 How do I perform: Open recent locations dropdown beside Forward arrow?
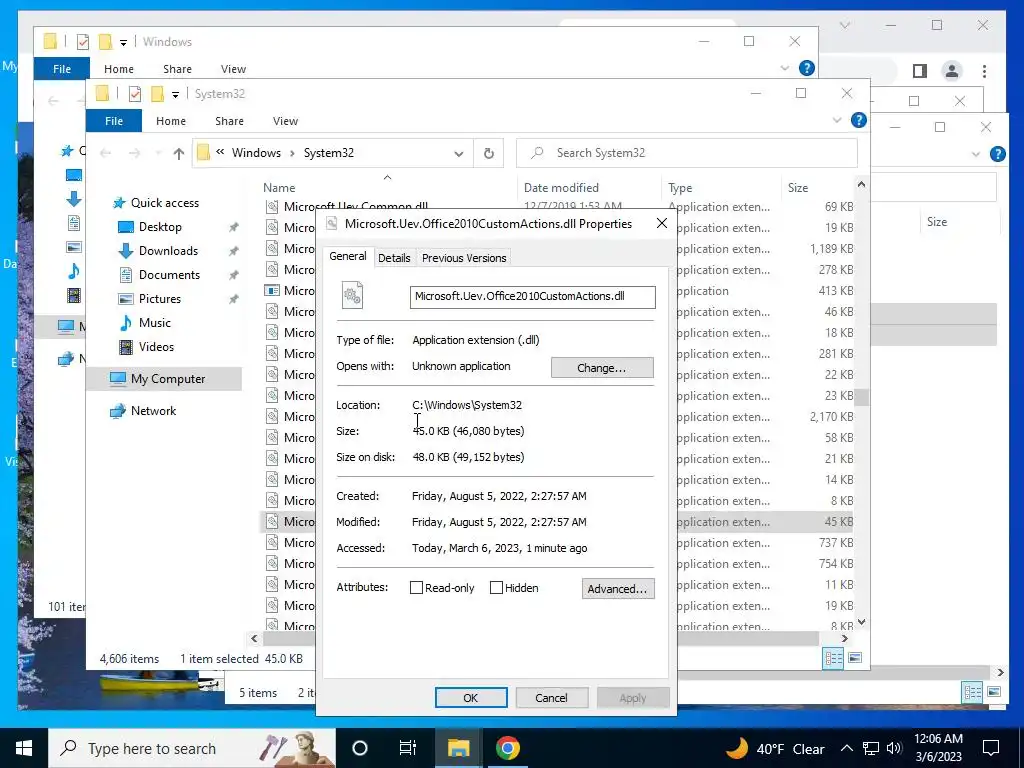click(x=157, y=153)
